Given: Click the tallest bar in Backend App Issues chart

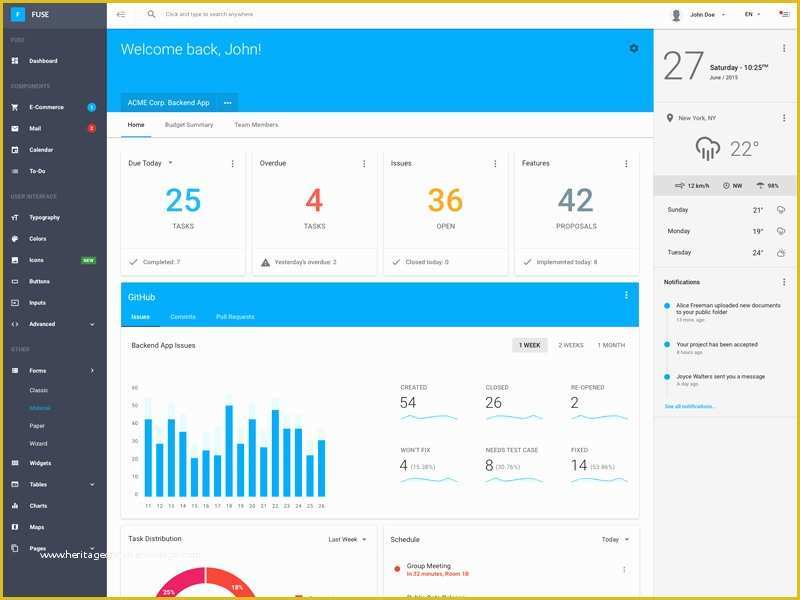Looking at the screenshot, I should tap(229, 451).
